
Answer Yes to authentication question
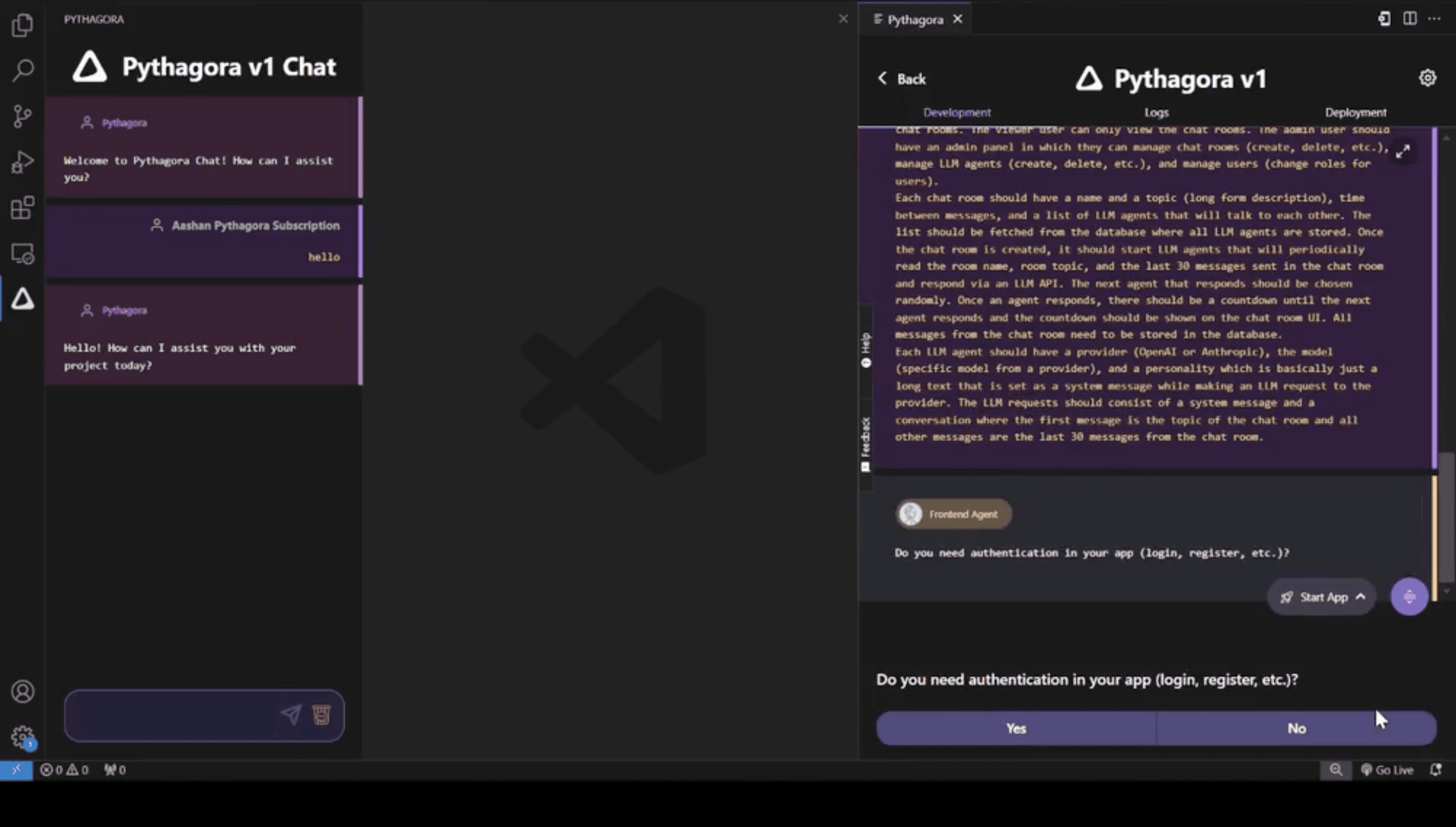click(1016, 728)
